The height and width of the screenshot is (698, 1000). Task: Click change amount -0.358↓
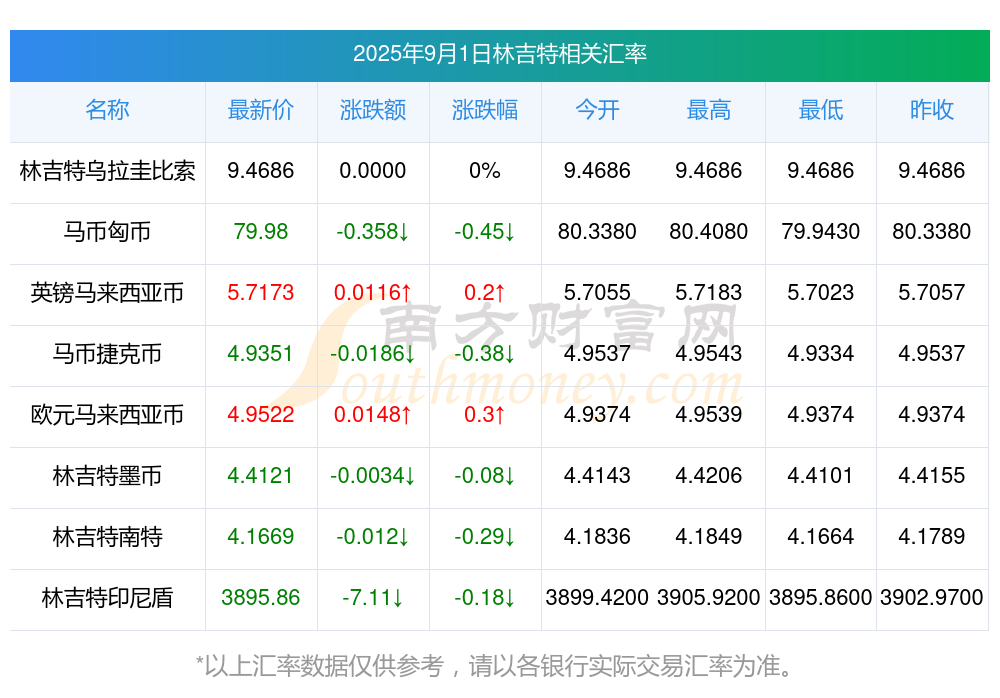click(372, 231)
